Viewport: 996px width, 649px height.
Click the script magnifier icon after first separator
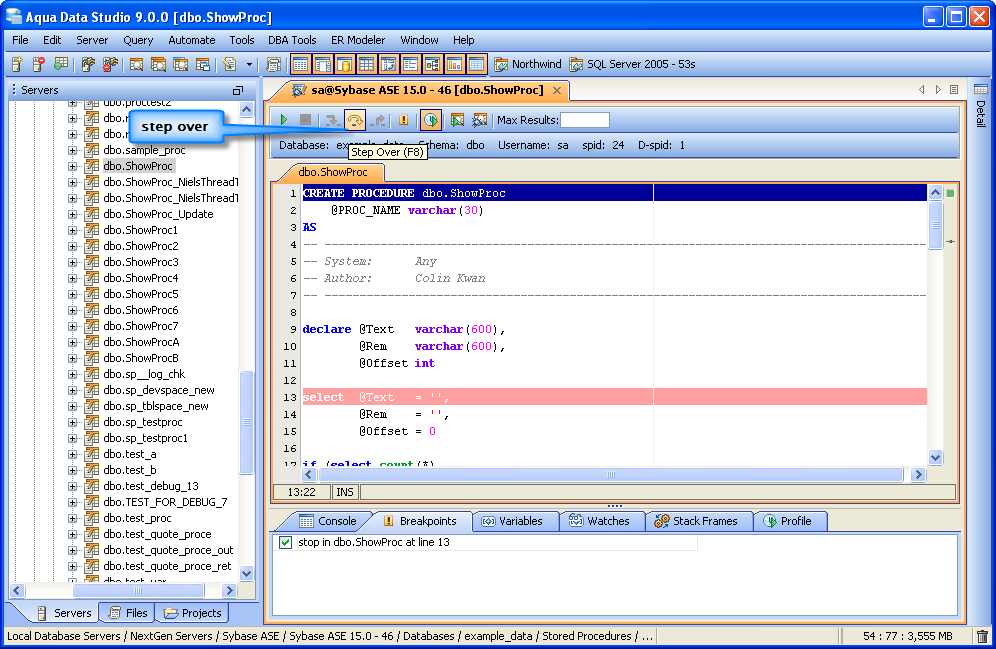point(136,64)
